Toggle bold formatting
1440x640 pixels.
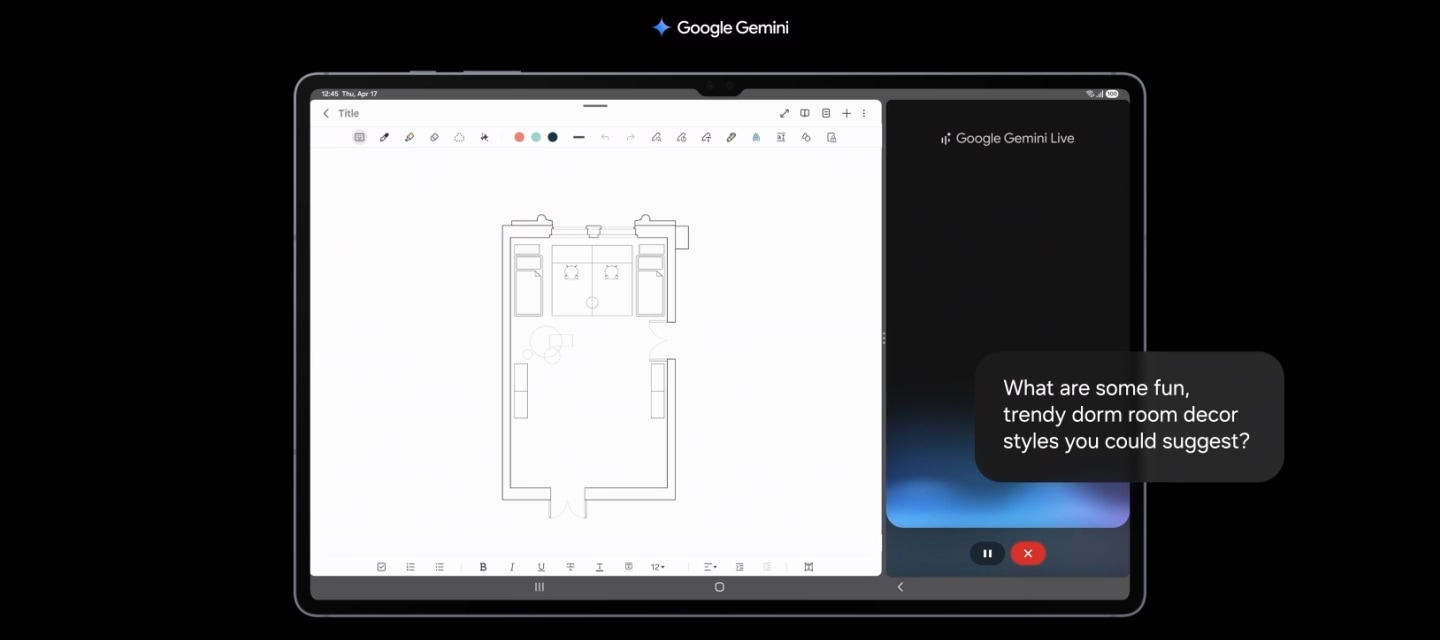(x=483, y=567)
